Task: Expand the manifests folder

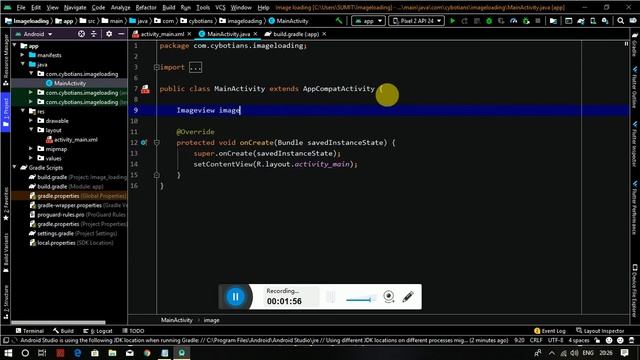Action: click(23, 55)
